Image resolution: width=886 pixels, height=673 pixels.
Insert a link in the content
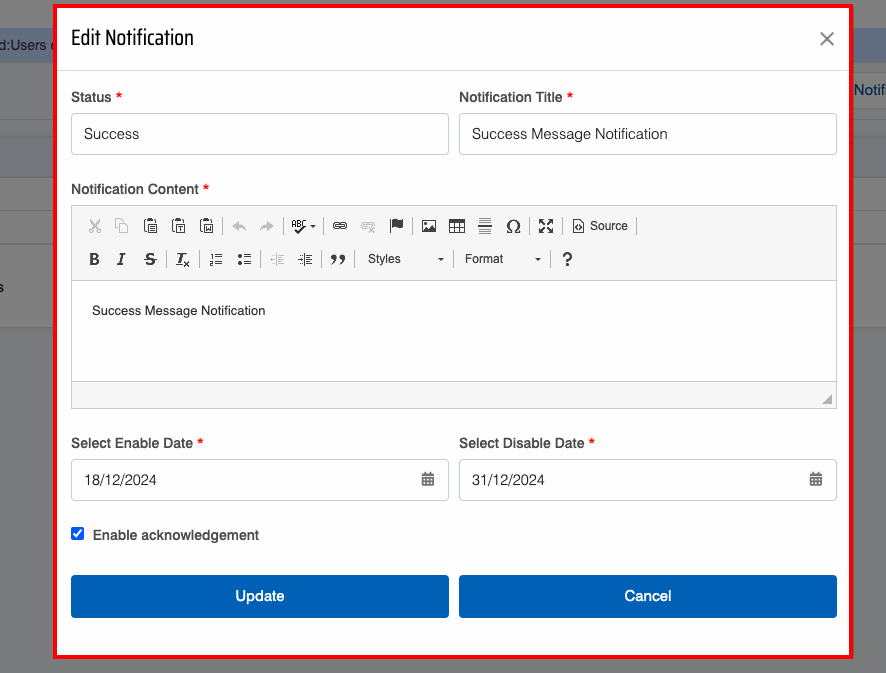[x=340, y=226]
